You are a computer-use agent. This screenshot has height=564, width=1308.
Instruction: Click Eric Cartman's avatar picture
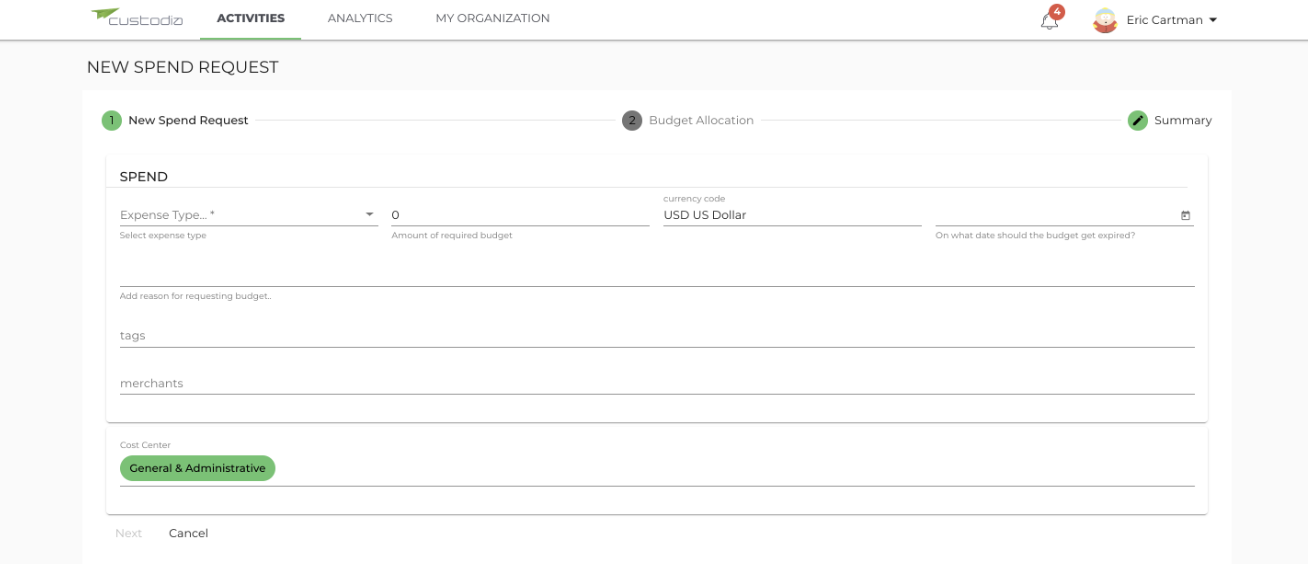[1105, 20]
